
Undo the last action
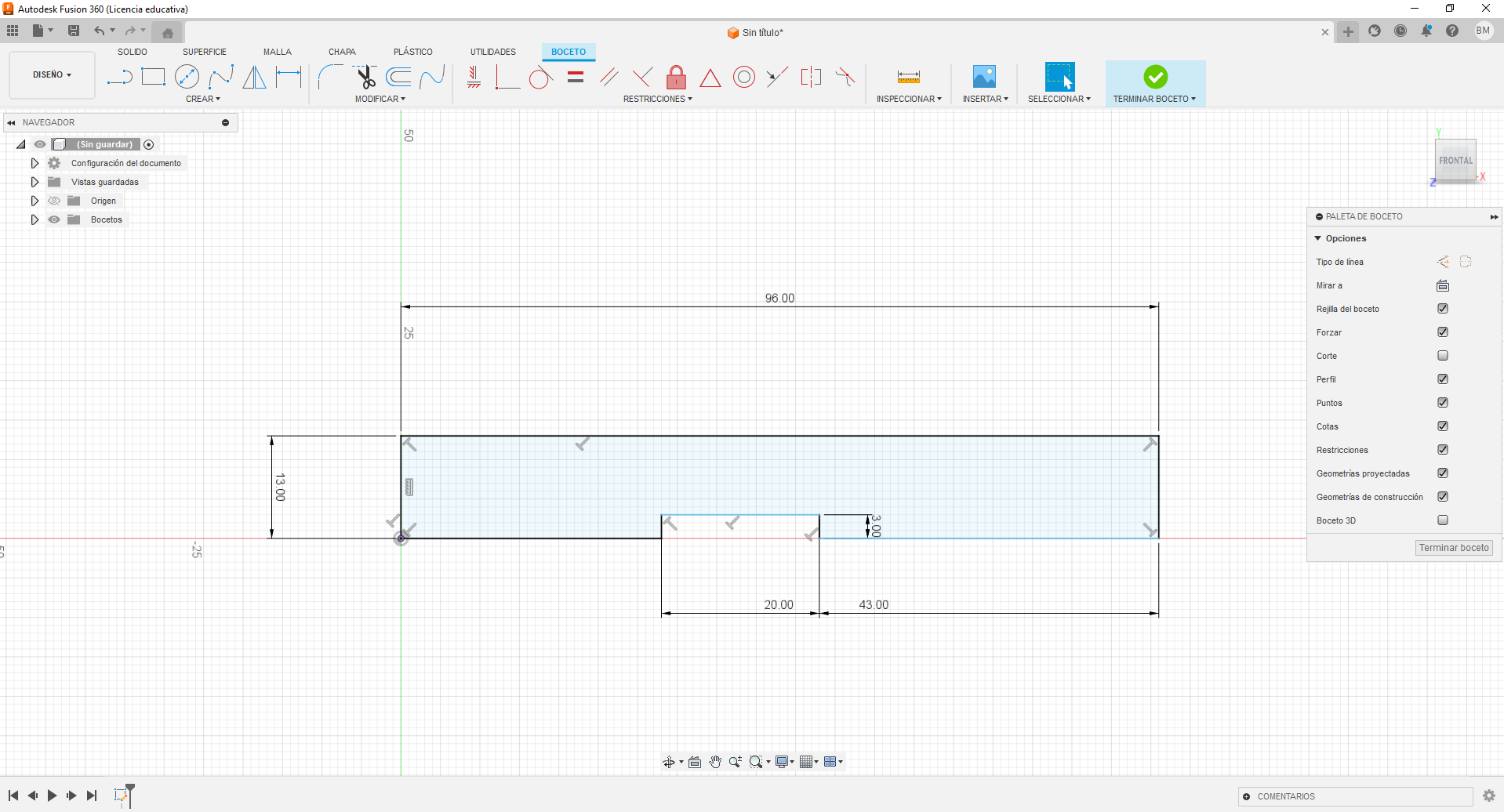coord(100,31)
